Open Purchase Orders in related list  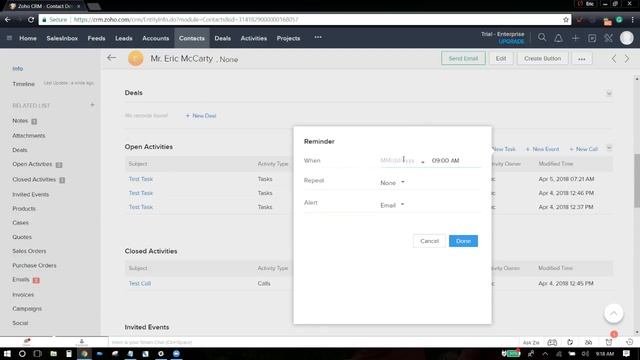click(34, 265)
